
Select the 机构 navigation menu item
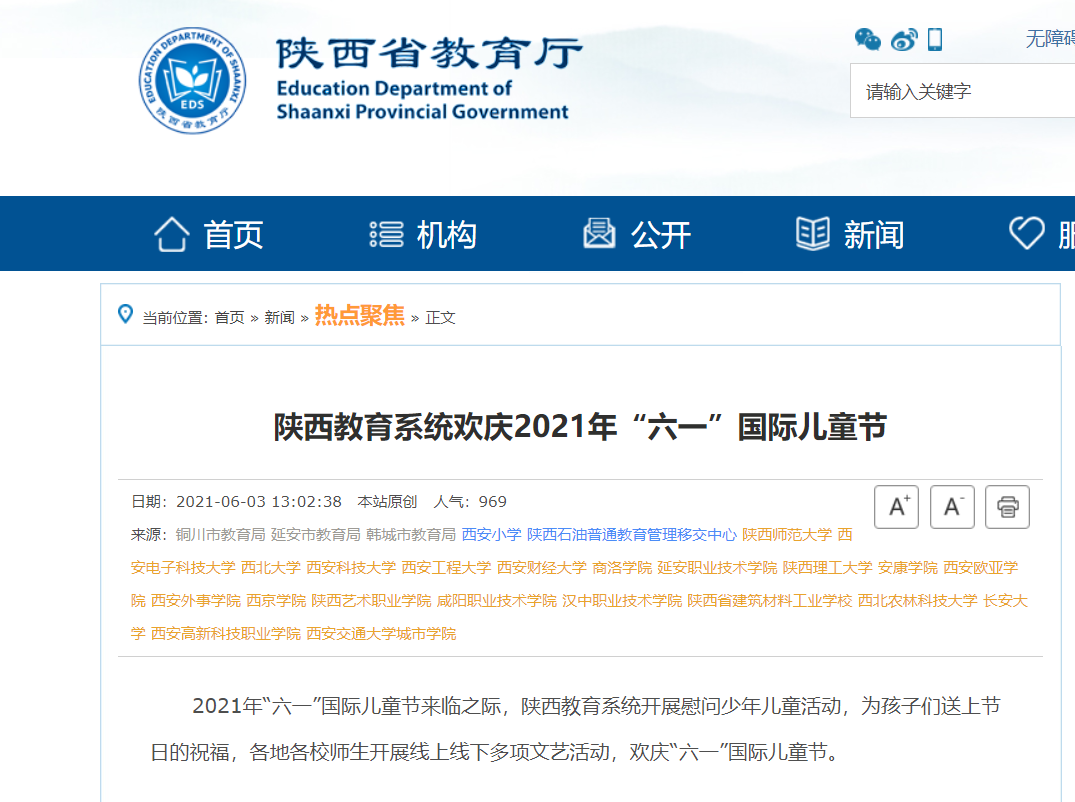click(423, 234)
